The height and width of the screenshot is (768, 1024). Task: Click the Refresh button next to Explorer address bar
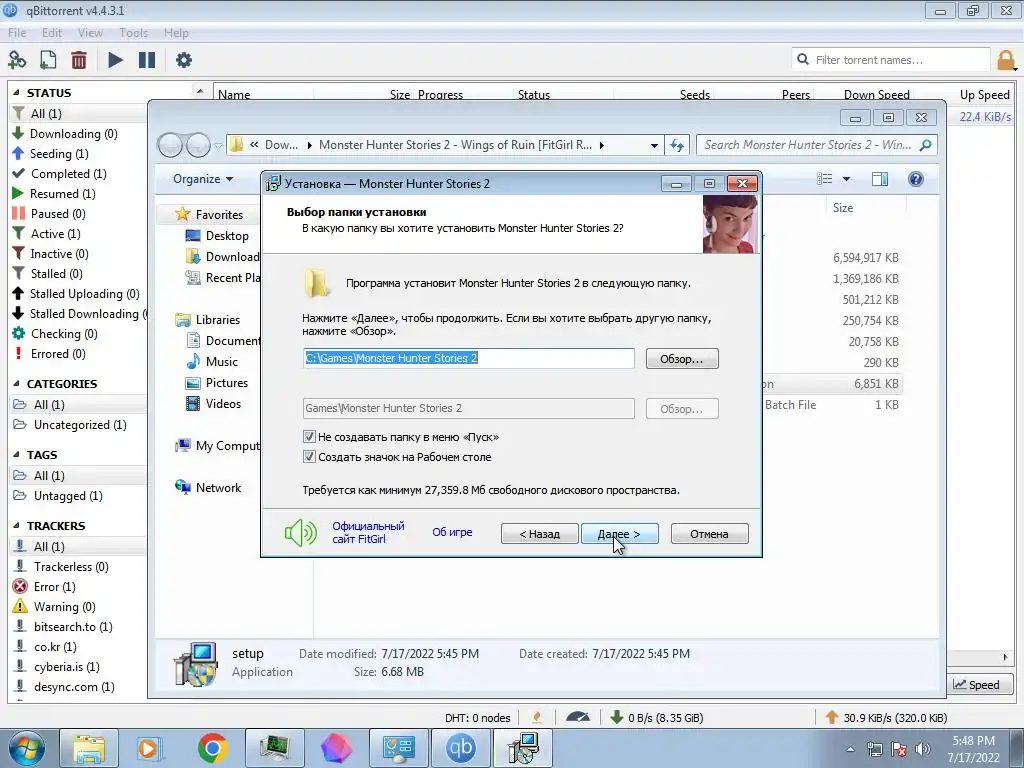tap(677, 145)
